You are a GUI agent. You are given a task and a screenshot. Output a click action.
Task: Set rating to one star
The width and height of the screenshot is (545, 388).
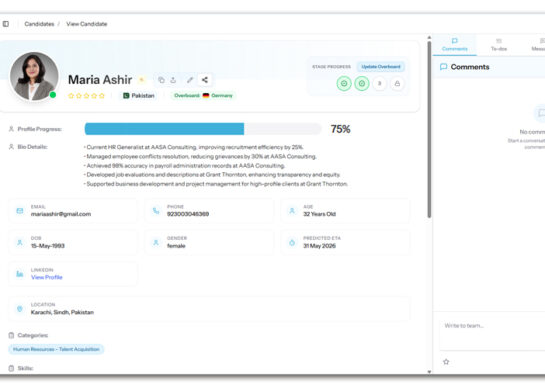click(x=71, y=96)
